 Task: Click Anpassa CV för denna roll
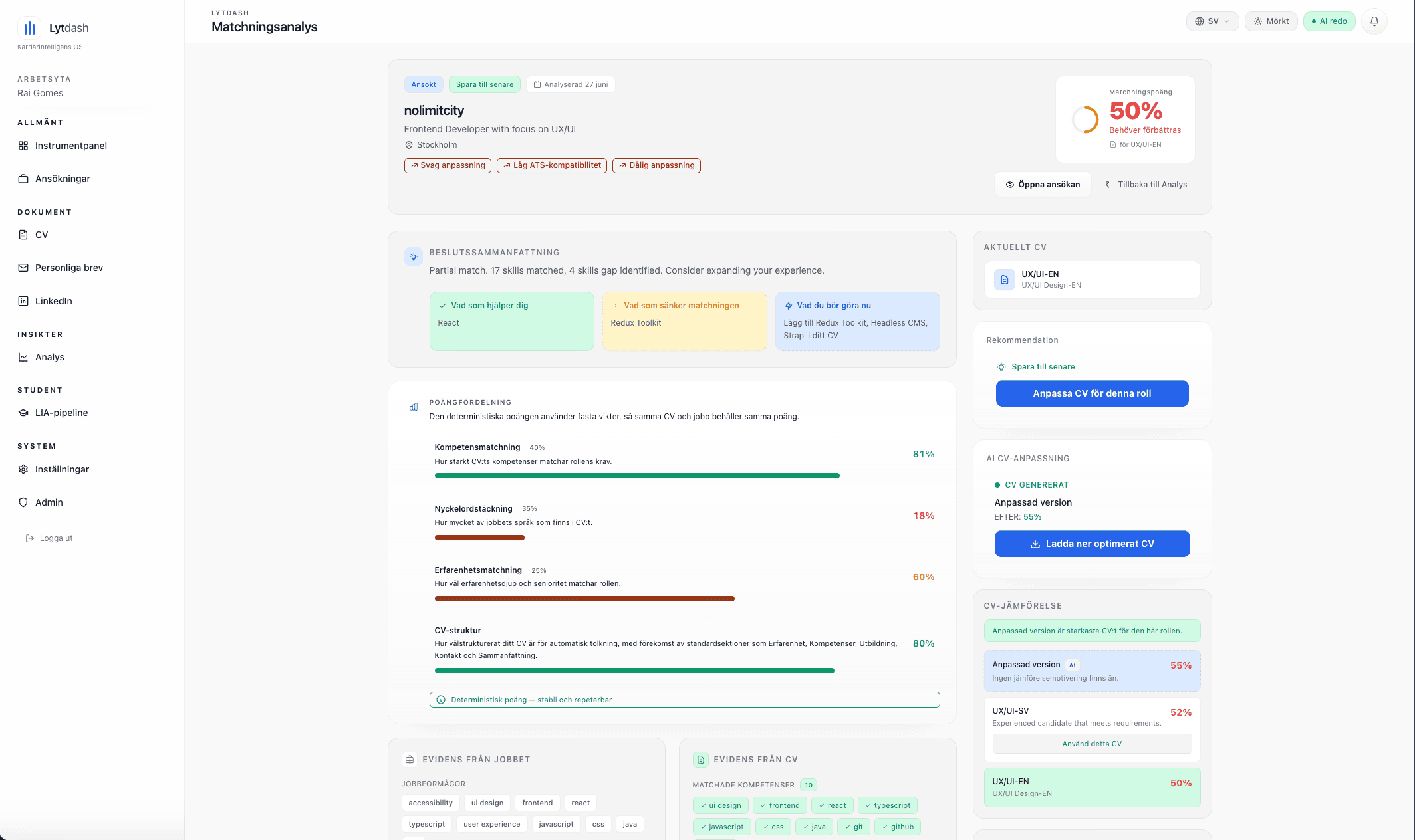(1092, 393)
